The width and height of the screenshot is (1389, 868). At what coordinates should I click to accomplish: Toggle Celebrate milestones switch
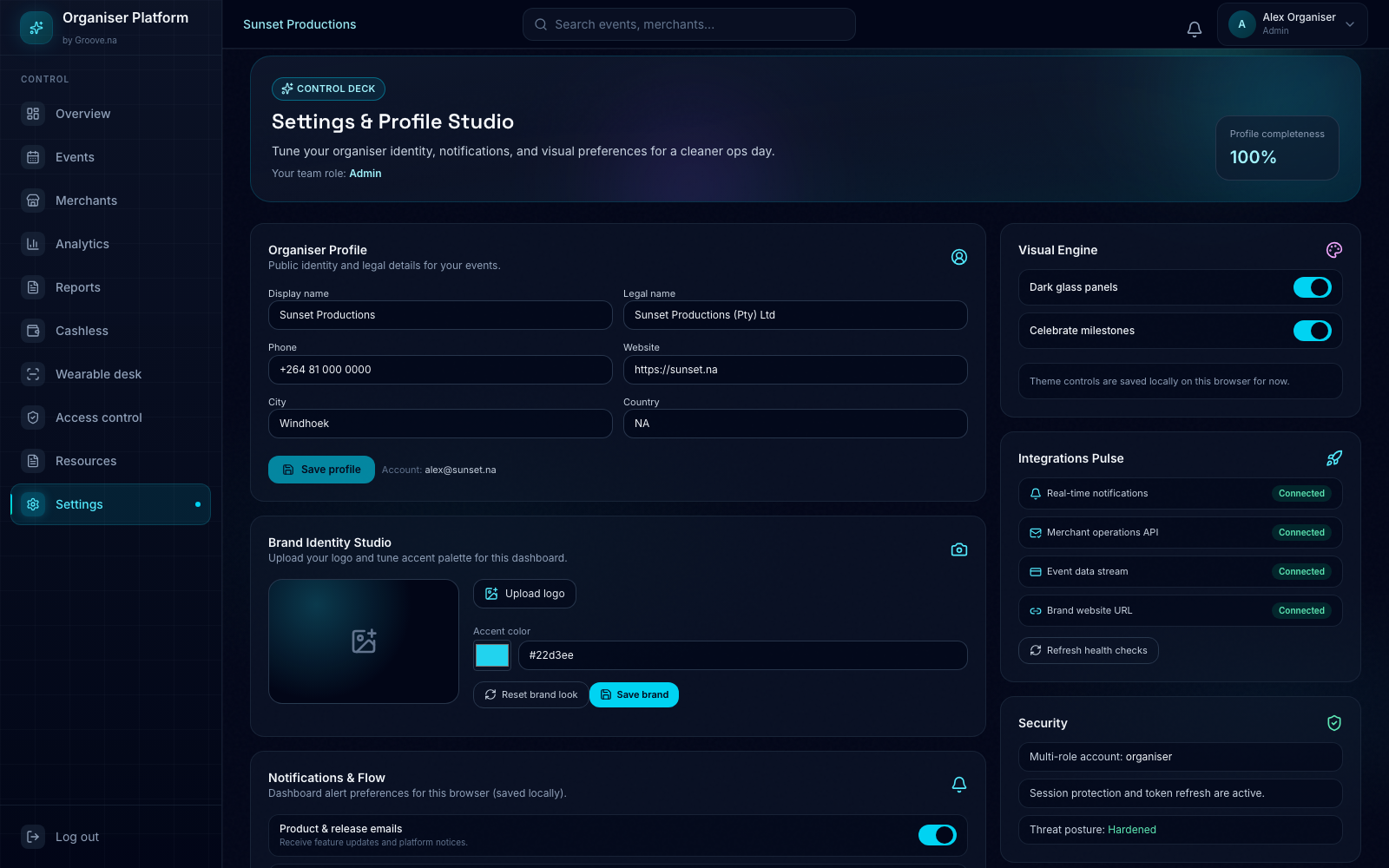click(1312, 331)
